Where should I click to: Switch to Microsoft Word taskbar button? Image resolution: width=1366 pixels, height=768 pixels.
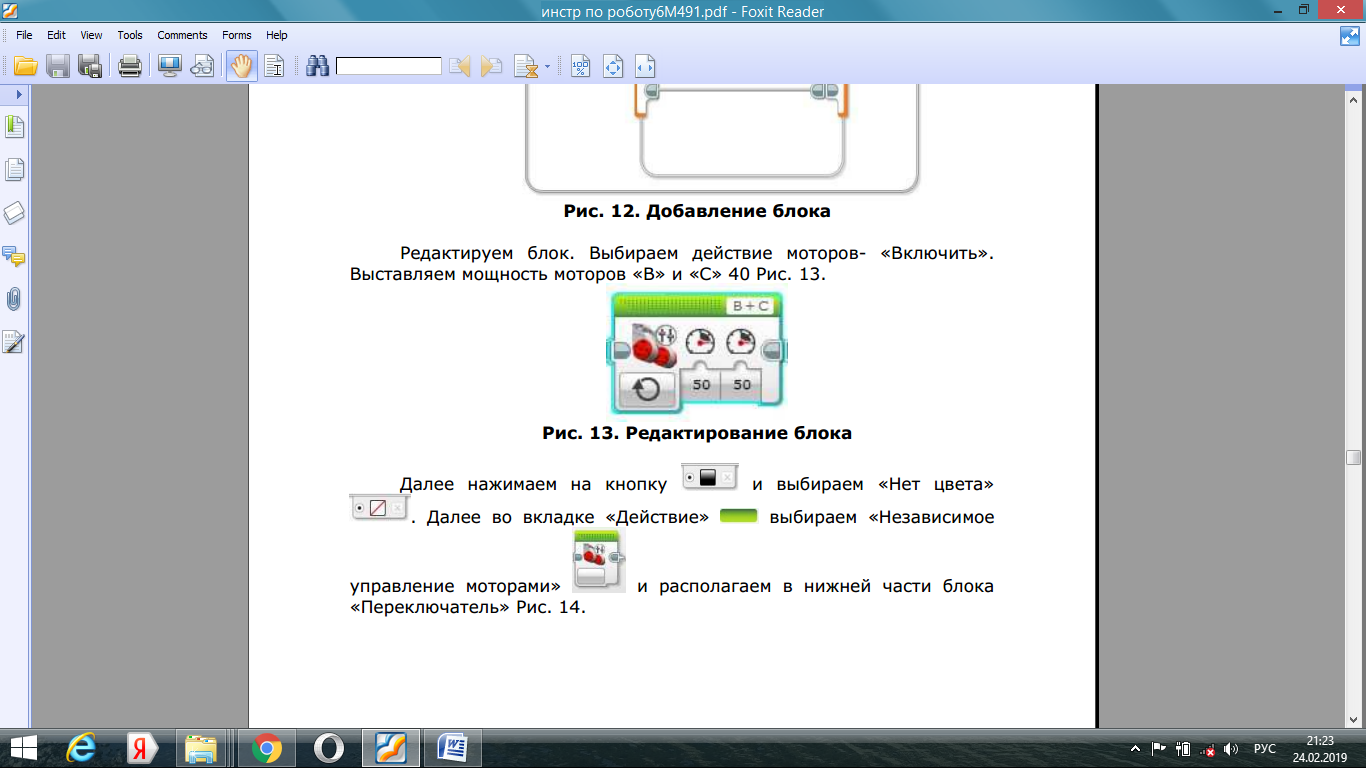point(453,748)
